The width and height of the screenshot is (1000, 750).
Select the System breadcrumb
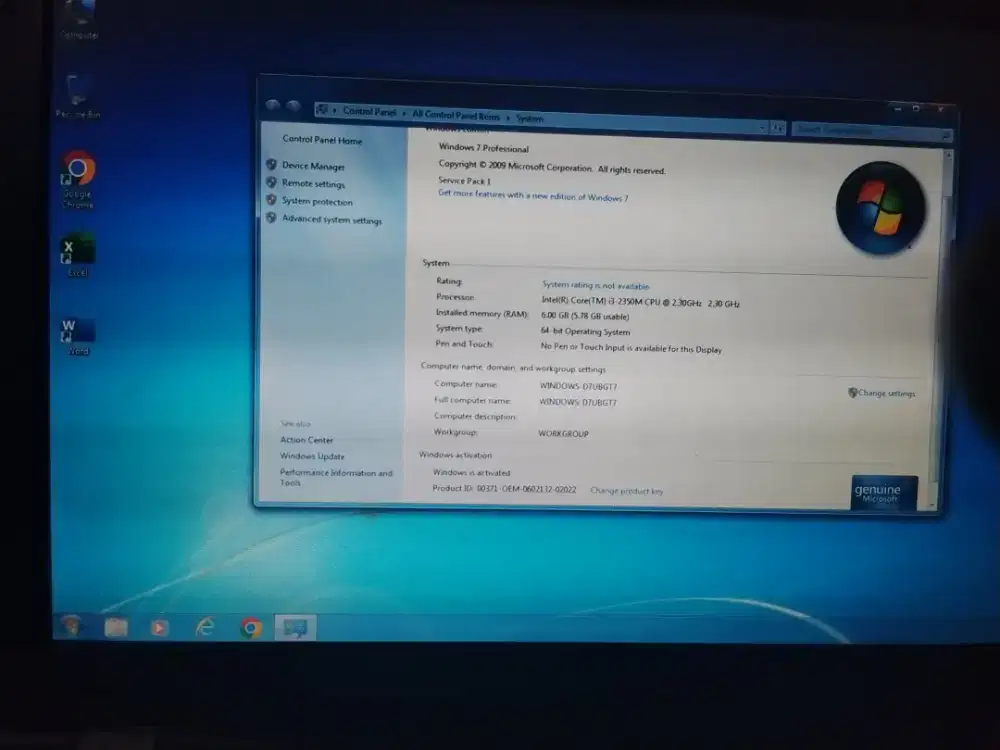click(x=529, y=118)
